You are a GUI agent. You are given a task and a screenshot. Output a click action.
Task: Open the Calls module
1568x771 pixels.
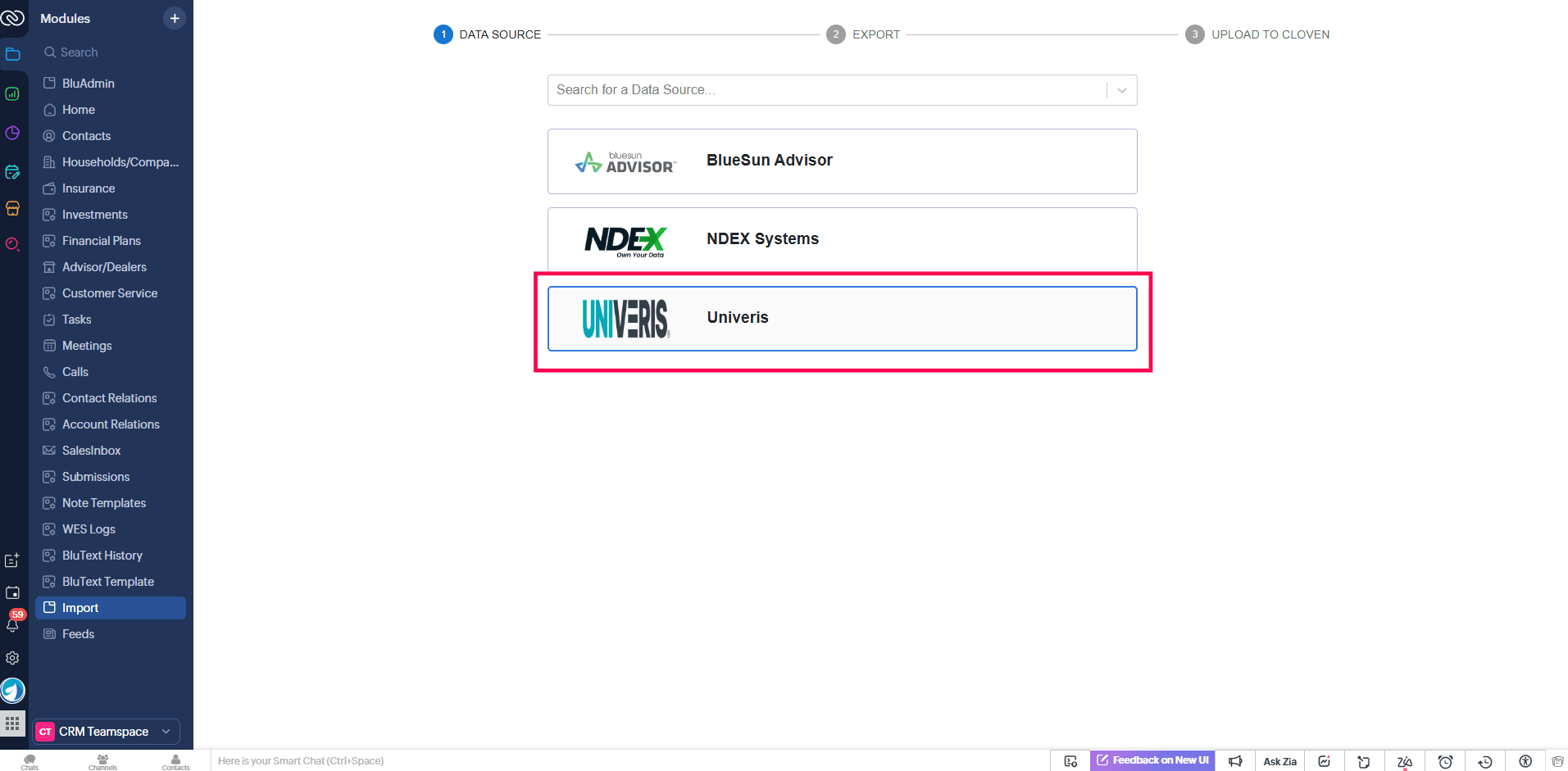pos(111,372)
